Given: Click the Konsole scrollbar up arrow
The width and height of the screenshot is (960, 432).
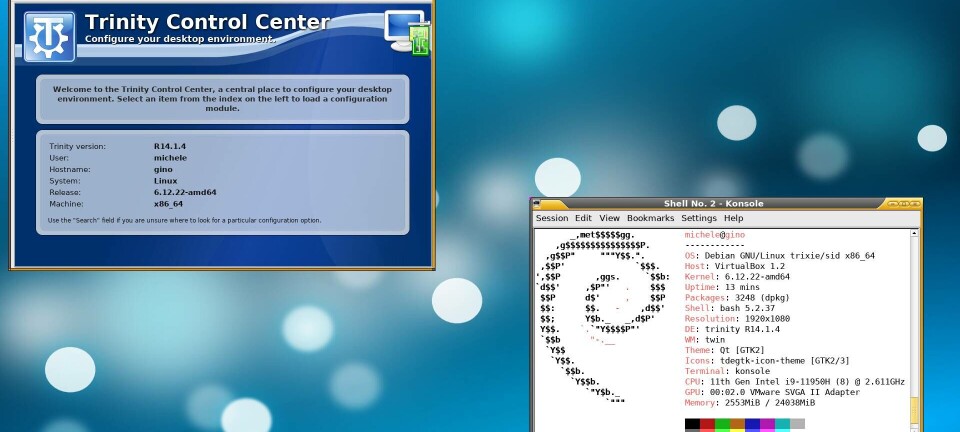Looking at the screenshot, I should pyautogui.click(x=915, y=233).
